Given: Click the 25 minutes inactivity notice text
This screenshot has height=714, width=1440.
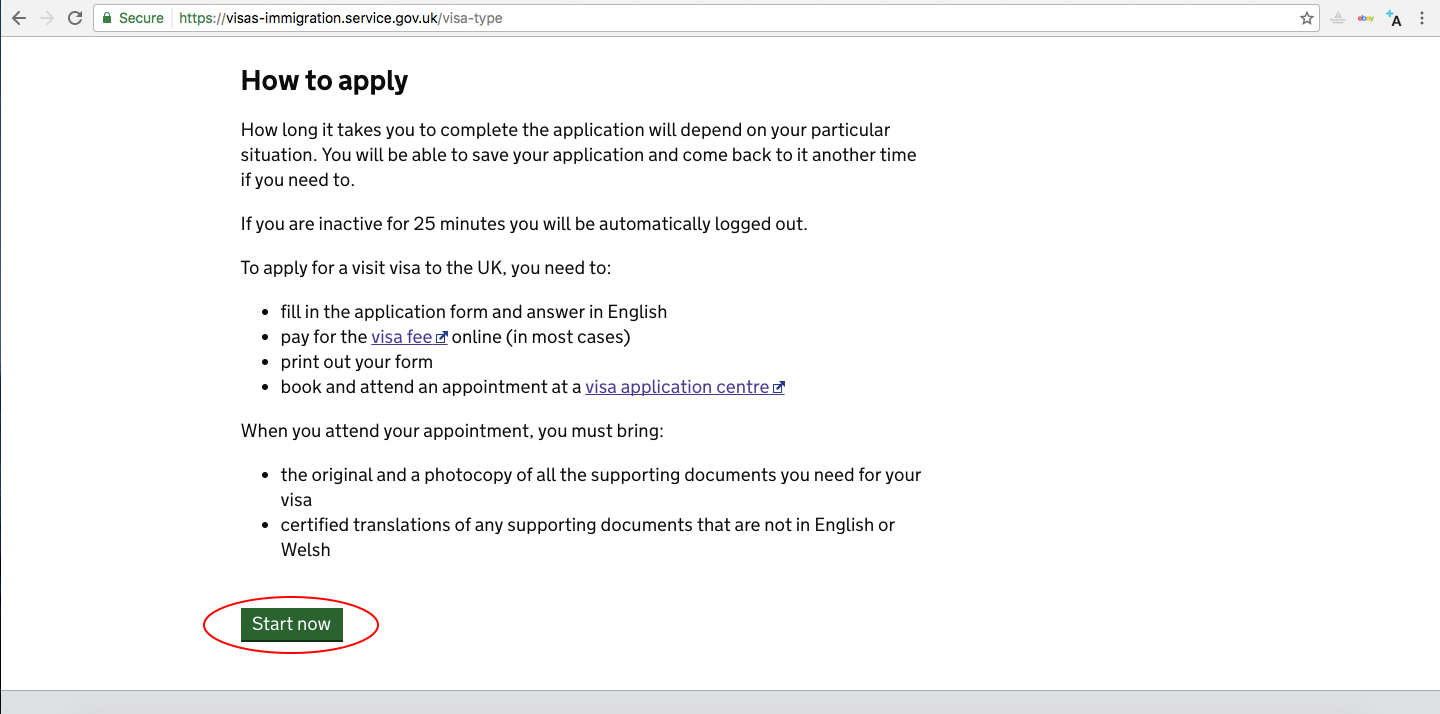Looking at the screenshot, I should pyautogui.click(x=523, y=224).
